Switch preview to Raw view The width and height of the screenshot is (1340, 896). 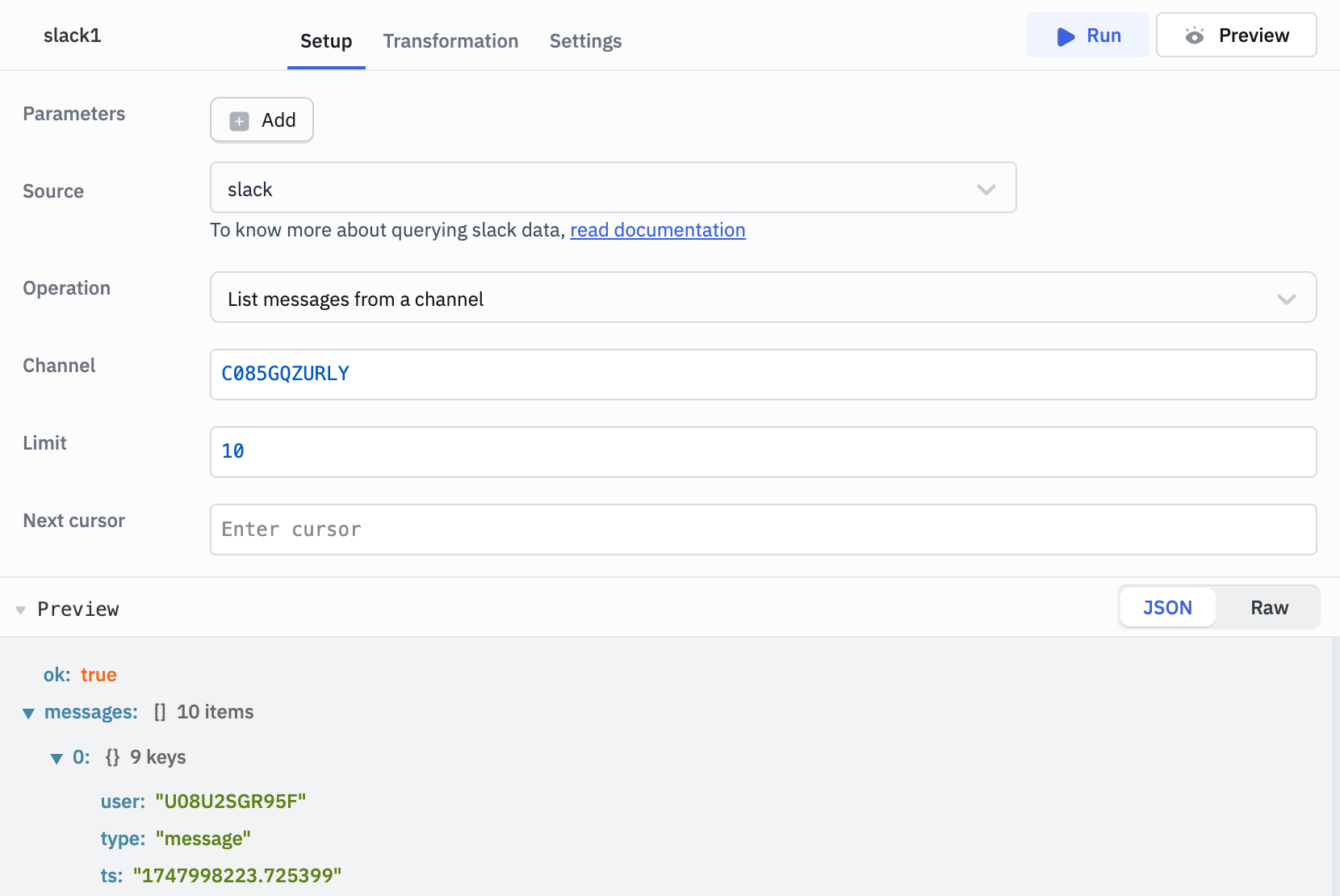pos(1268,607)
